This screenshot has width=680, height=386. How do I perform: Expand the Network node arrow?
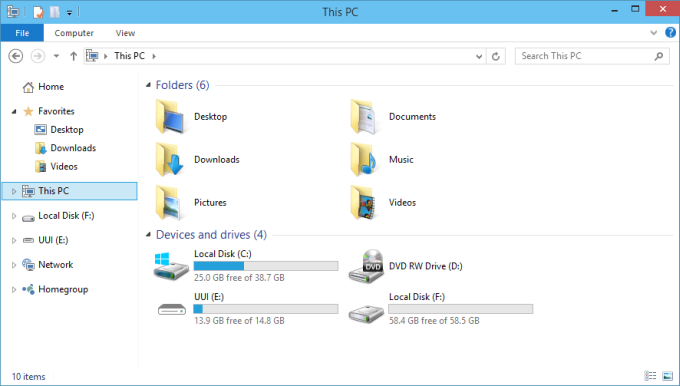14,265
